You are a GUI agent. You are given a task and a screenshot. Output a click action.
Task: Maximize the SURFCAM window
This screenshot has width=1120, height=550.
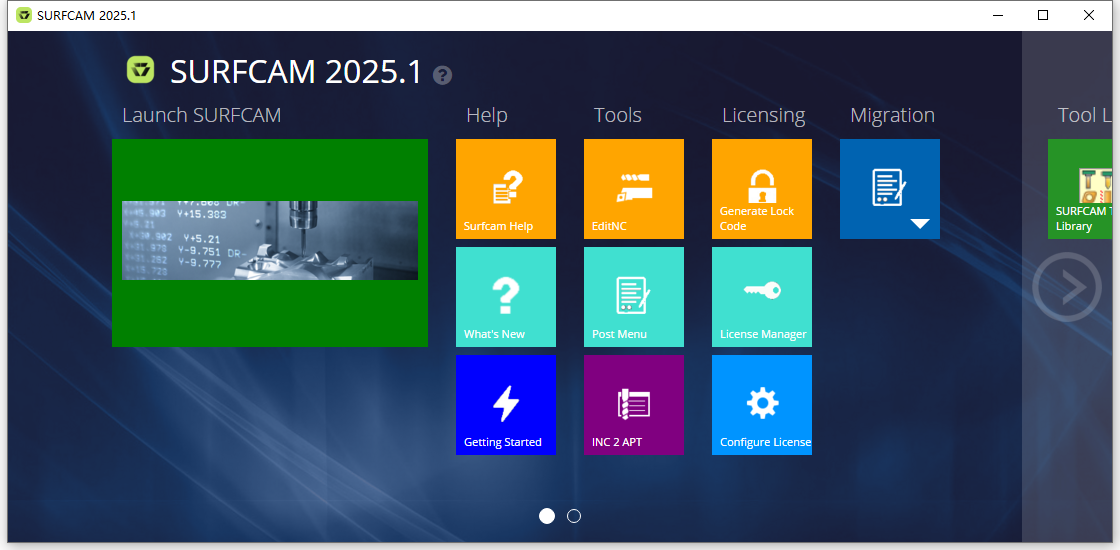1043,15
